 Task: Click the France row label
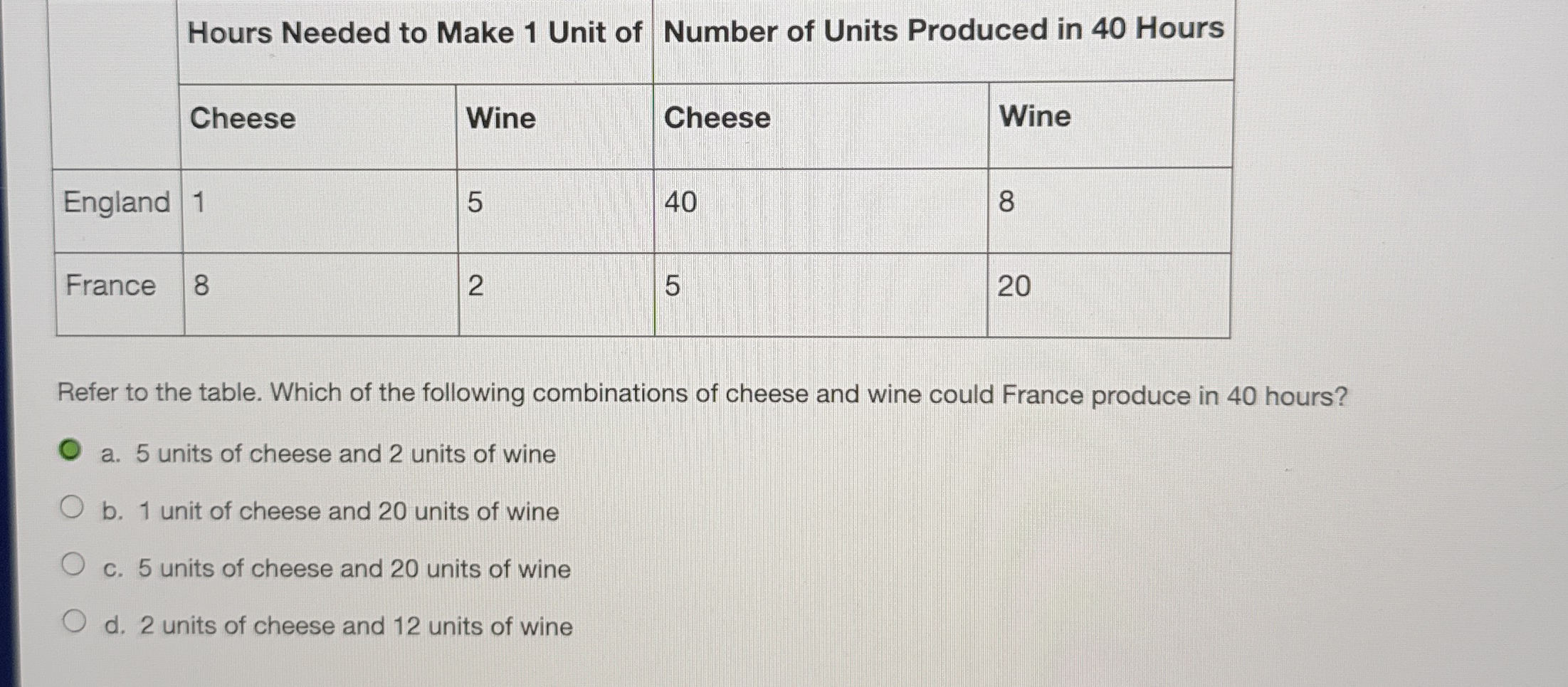(x=109, y=286)
